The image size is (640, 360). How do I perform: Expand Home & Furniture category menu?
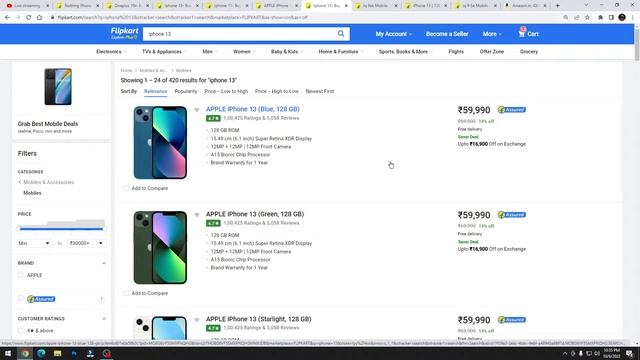click(x=341, y=52)
